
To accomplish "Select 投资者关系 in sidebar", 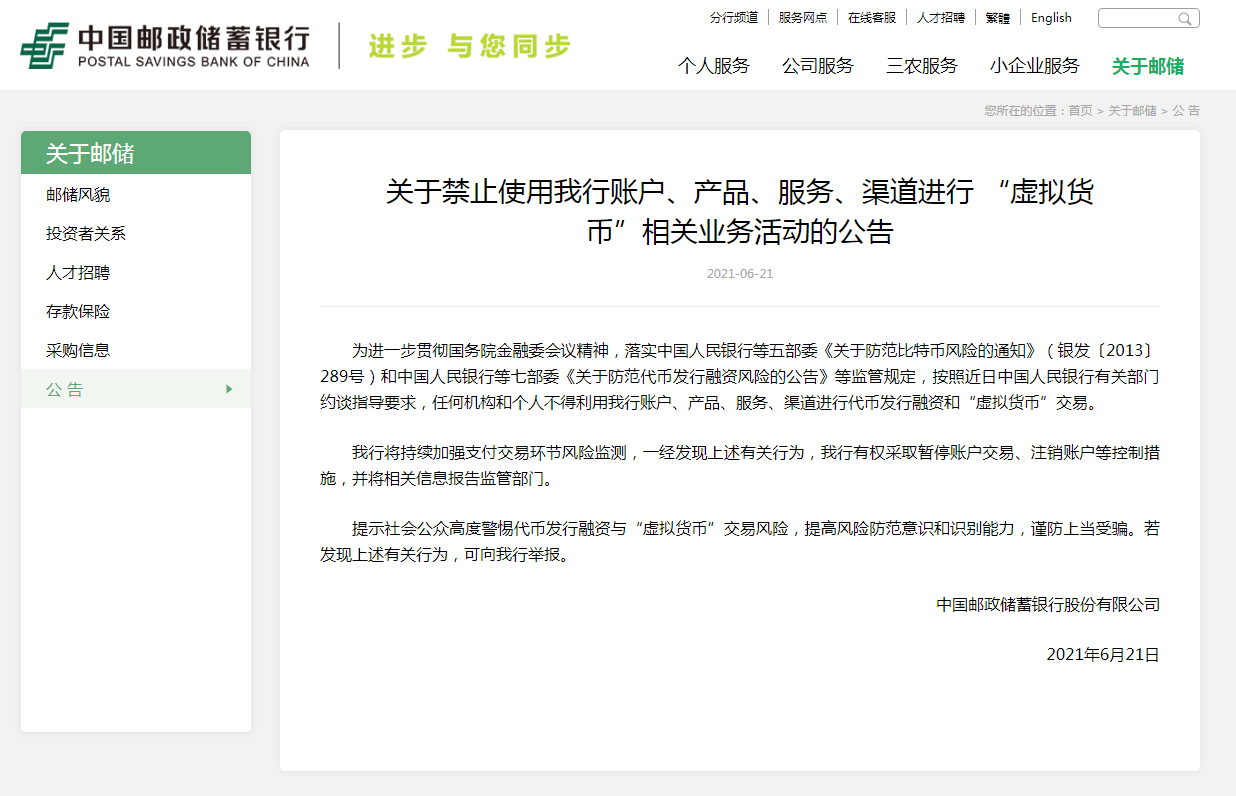I will 136,234.
